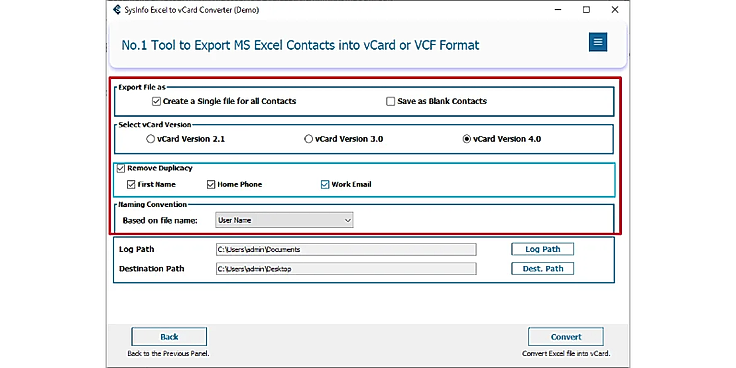The width and height of the screenshot is (736, 368).
Task: Click the Log Path button
Action: coord(543,249)
